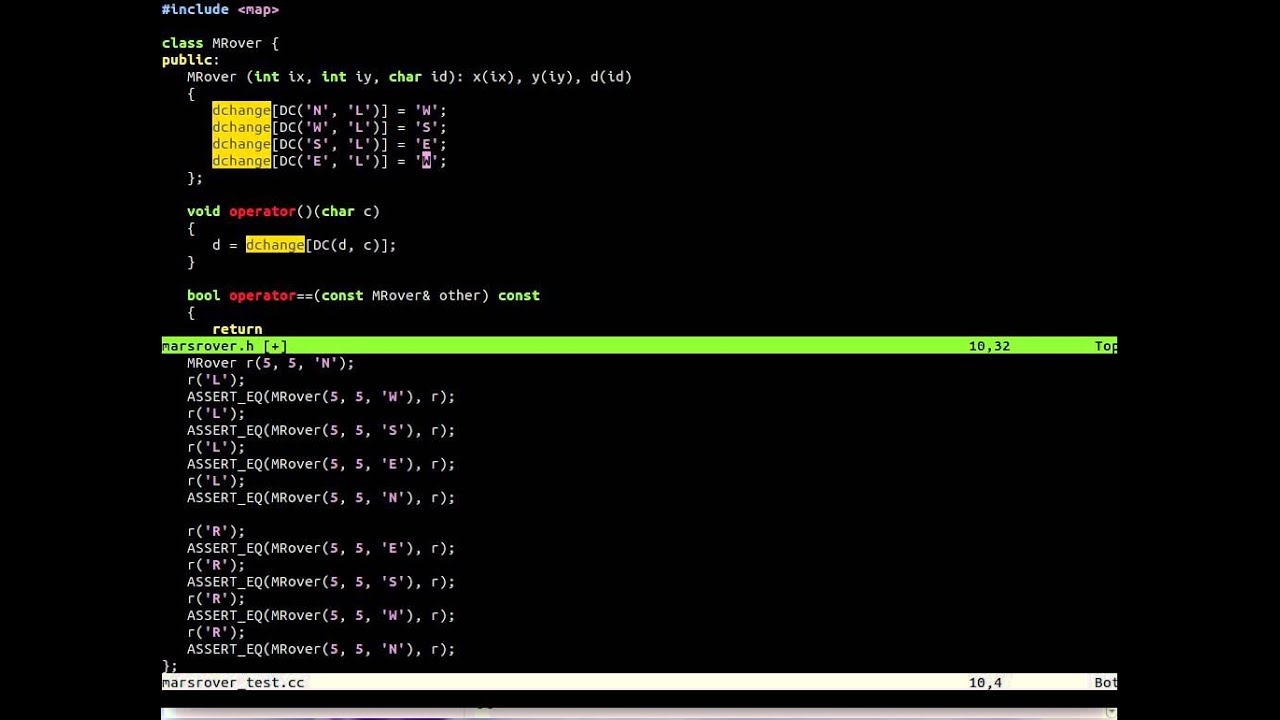Click the 'Top' scroll indicator
The width and height of the screenshot is (1280, 720).
[x=1105, y=346]
